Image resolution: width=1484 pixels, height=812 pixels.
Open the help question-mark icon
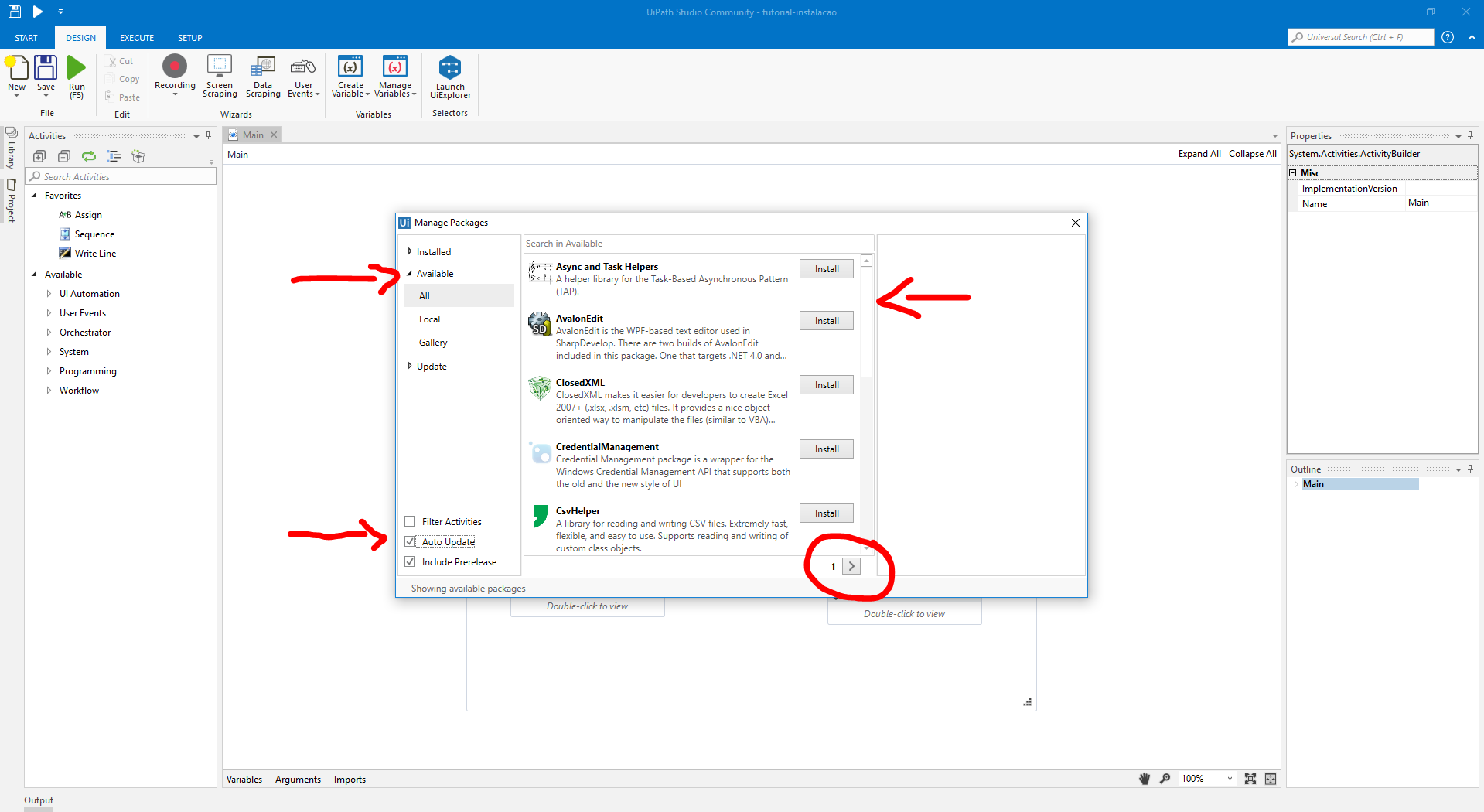click(x=1448, y=37)
